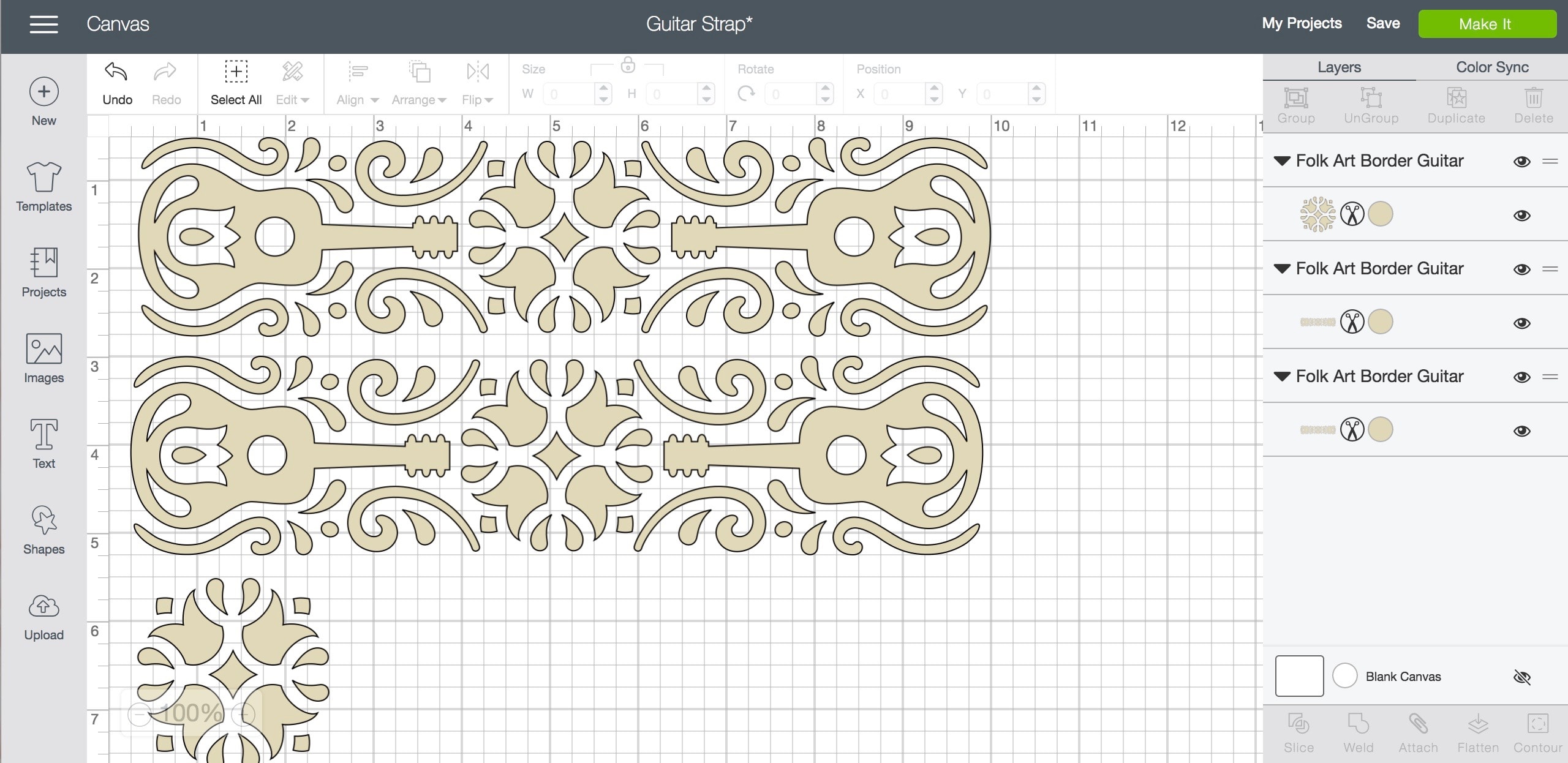
Task: Click the Delete layer icon
Action: [x=1534, y=106]
